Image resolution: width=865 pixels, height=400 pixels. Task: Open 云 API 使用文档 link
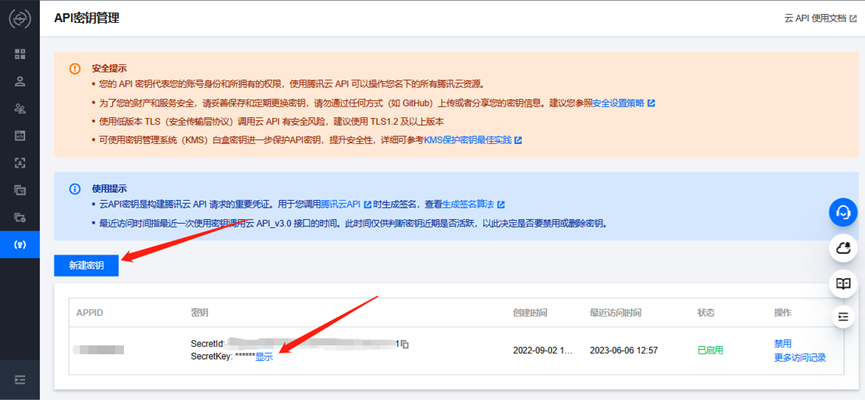coord(820,18)
